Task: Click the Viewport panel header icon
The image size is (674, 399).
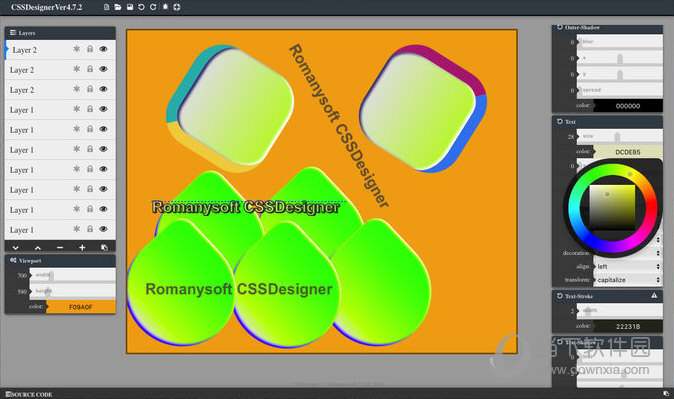Action: tap(13, 260)
